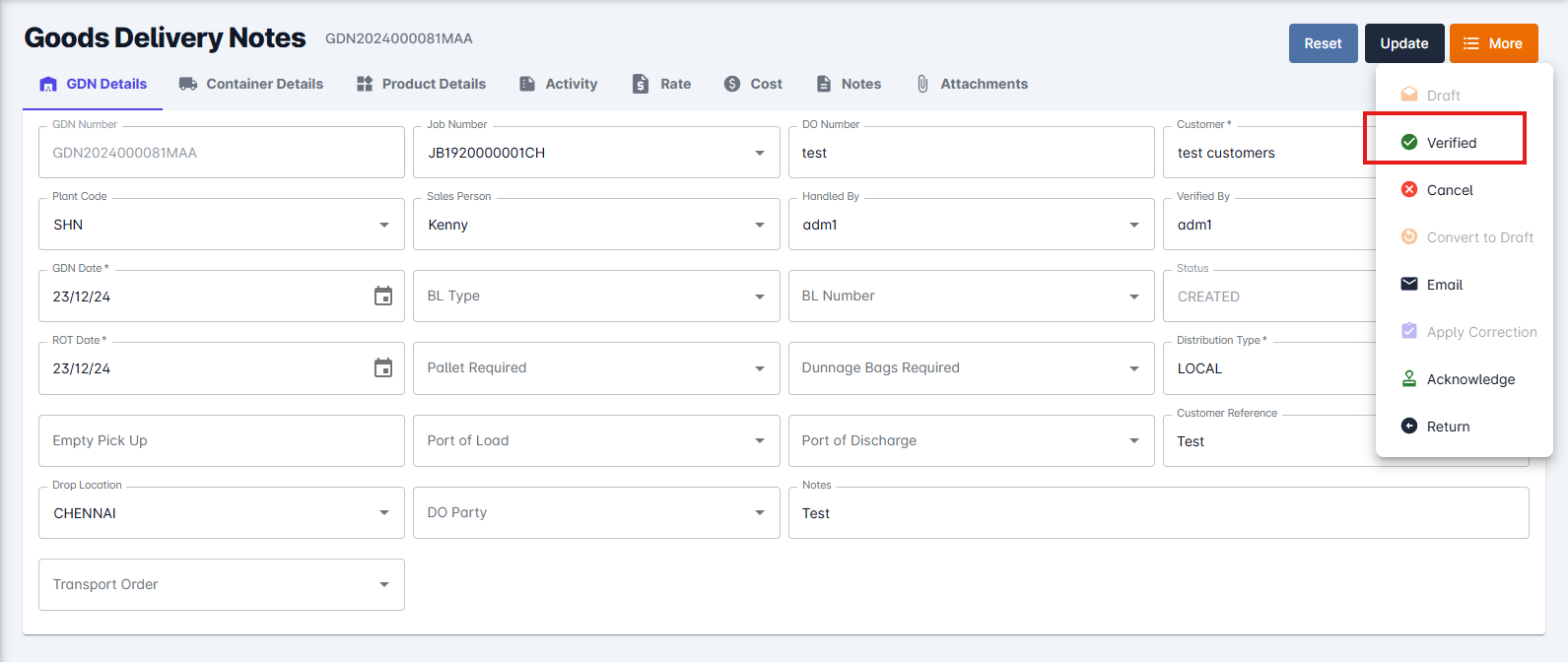The width and height of the screenshot is (1568, 662).
Task: Click the Draft open-envelope icon
Action: pyautogui.click(x=1409, y=95)
